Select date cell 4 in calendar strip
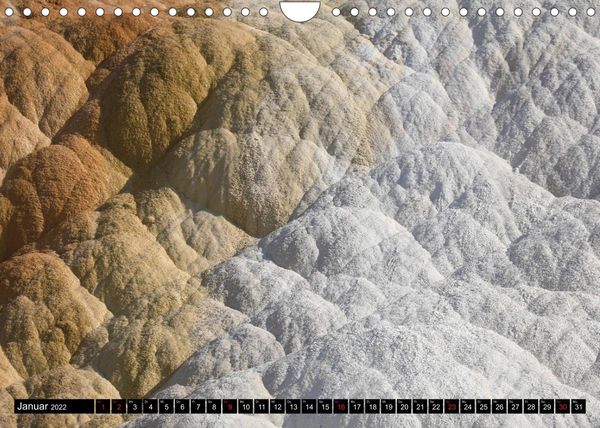 [150, 407]
